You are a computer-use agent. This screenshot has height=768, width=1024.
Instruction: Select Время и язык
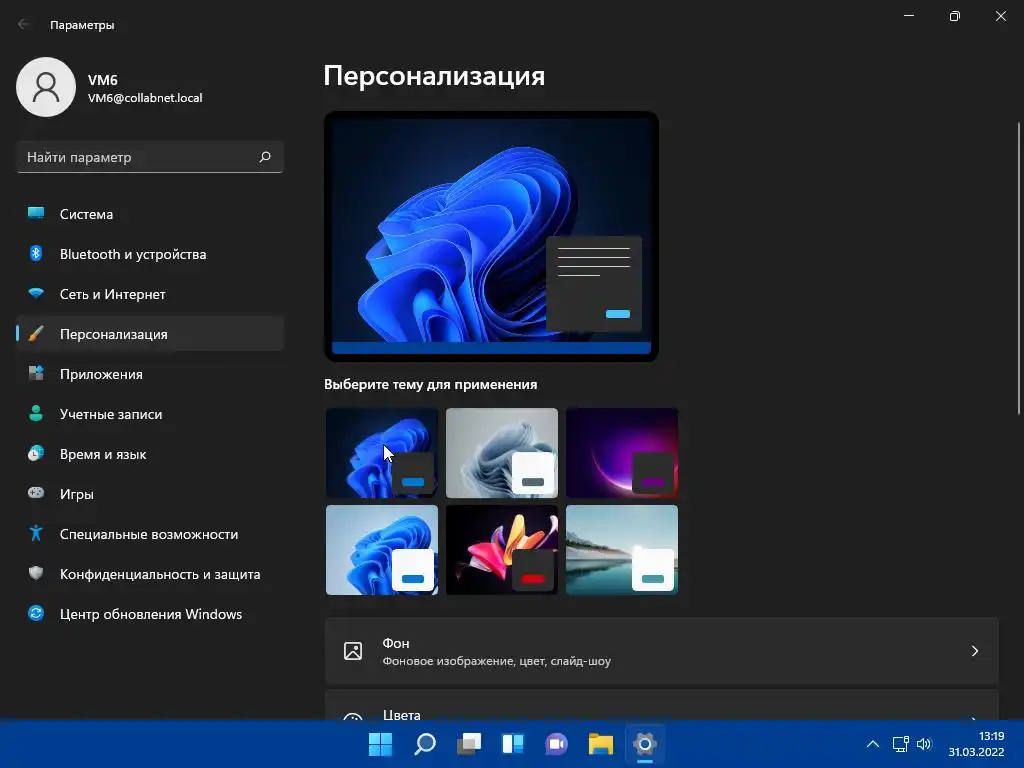150,454
